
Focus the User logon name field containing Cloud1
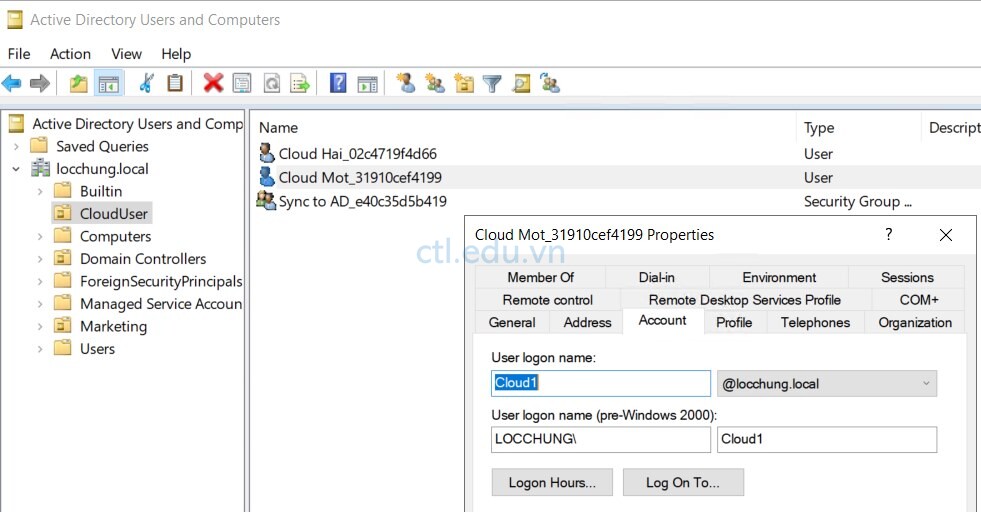pyautogui.click(x=601, y=383)
